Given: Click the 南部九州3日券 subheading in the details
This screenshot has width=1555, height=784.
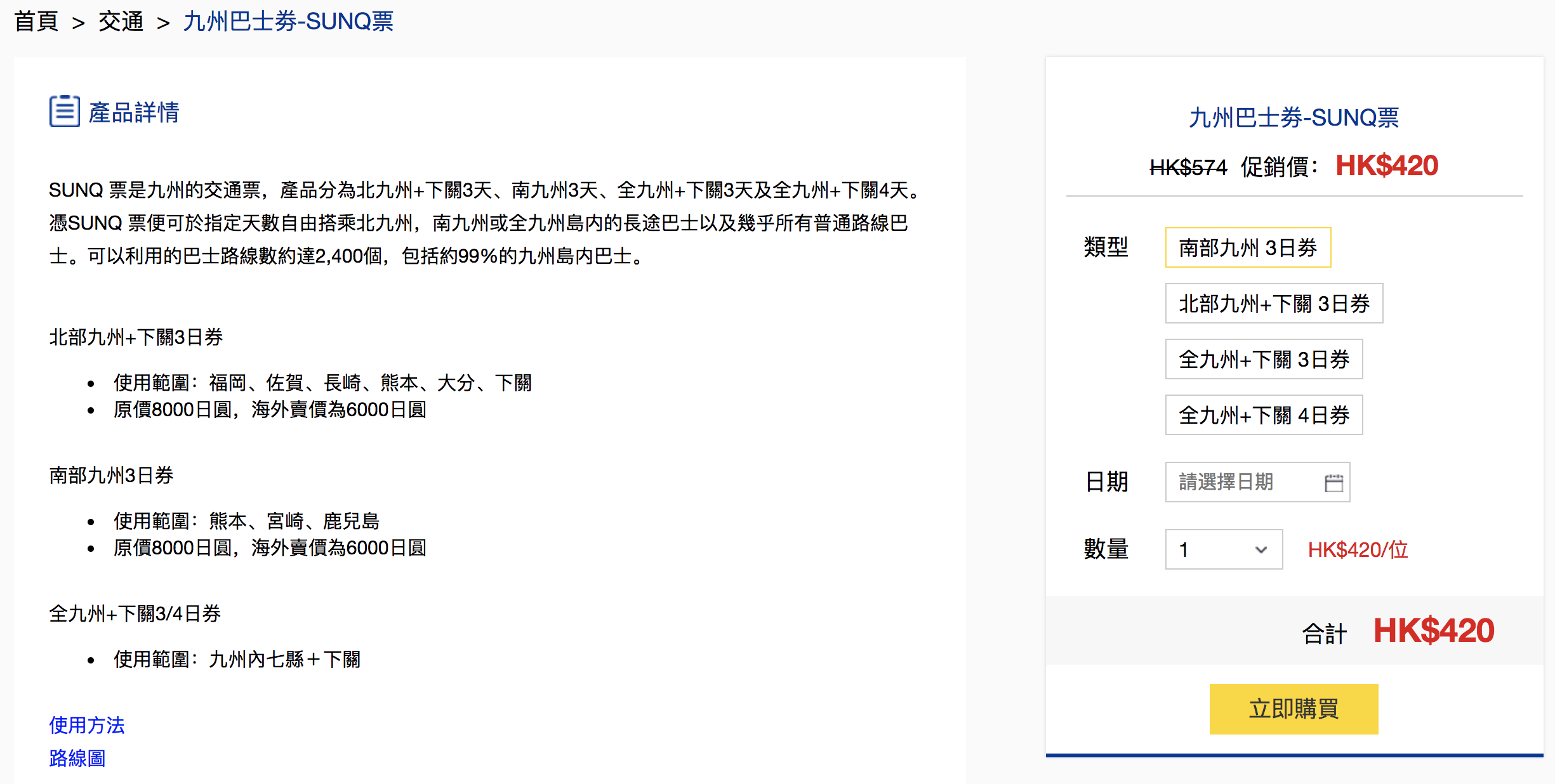Looking at the screenshot, I should pos(111,475).
